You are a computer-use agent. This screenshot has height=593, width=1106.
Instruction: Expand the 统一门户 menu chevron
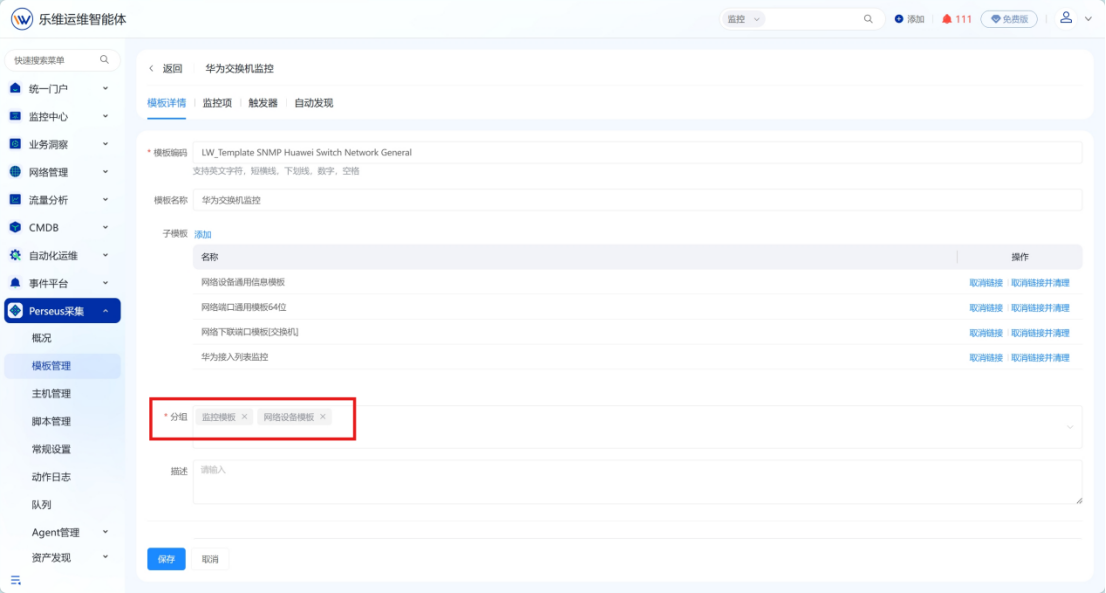click(x=105, y=88)
